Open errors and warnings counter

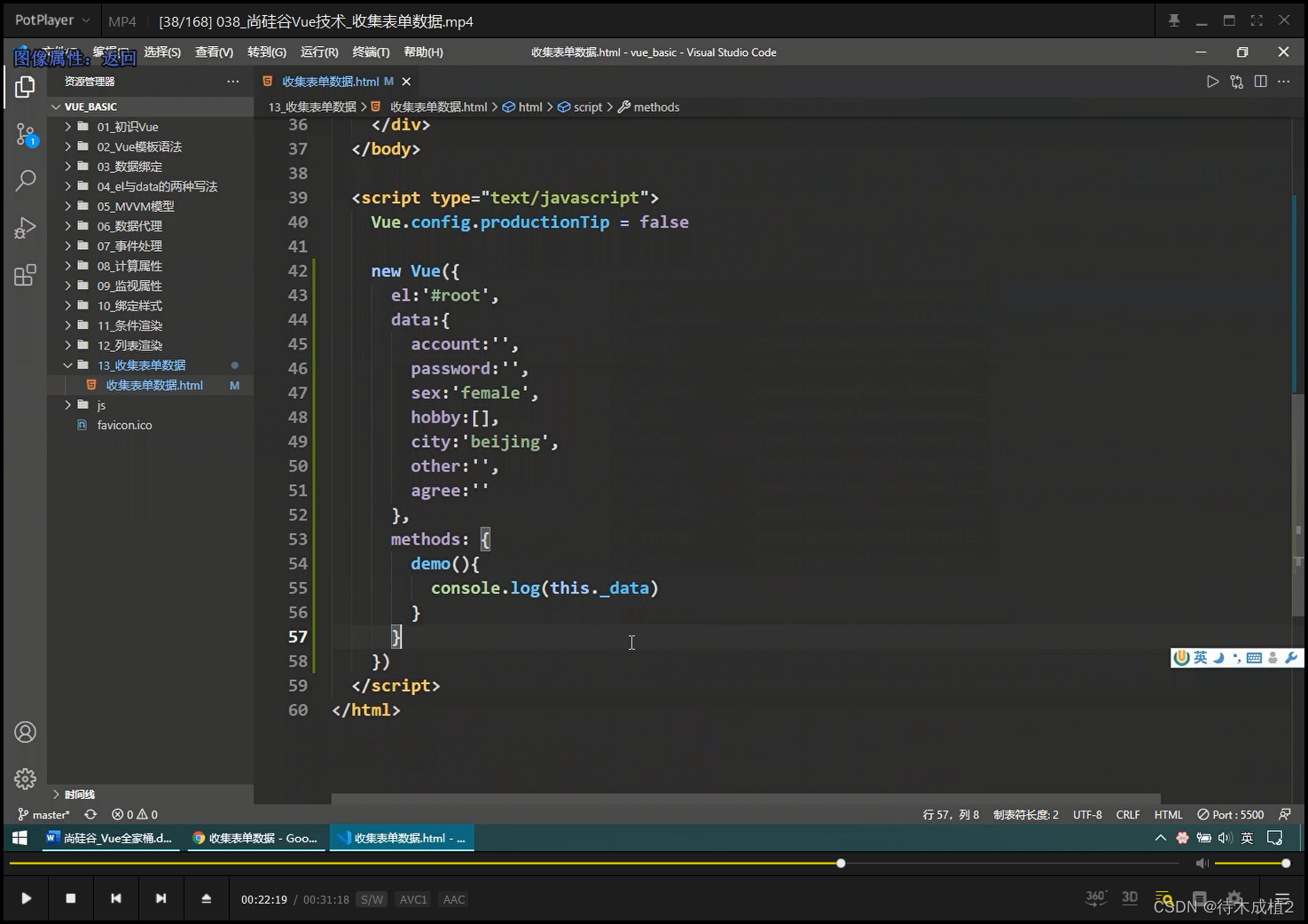point(135,814)
